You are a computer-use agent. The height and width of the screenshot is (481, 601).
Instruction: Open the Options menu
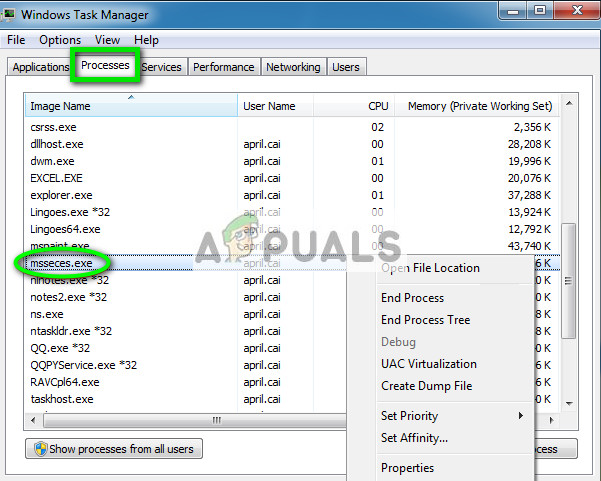tap(60, 40)
